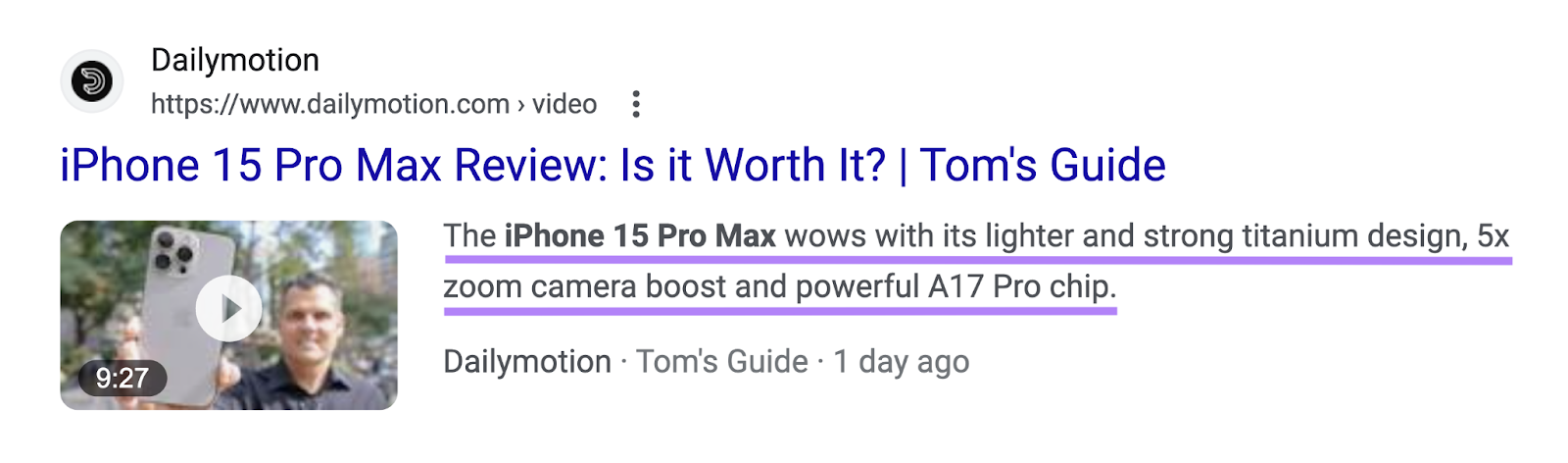
Task: Click 'Is it Worth It?' in the title
Action: (753, 165)
